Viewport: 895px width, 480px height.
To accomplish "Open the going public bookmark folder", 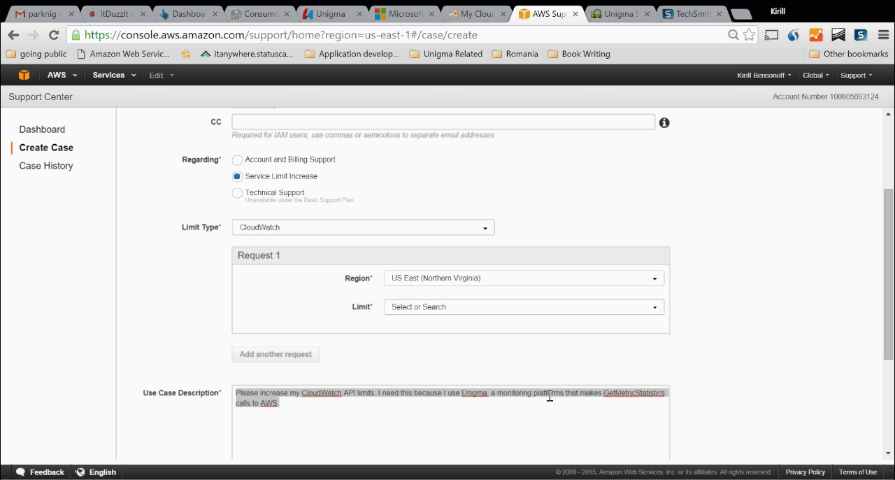I will 37,54.
